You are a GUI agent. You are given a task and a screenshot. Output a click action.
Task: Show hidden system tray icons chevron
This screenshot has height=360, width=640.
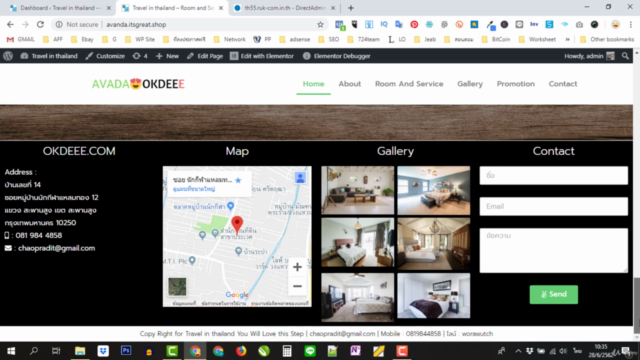click(518, 351)
